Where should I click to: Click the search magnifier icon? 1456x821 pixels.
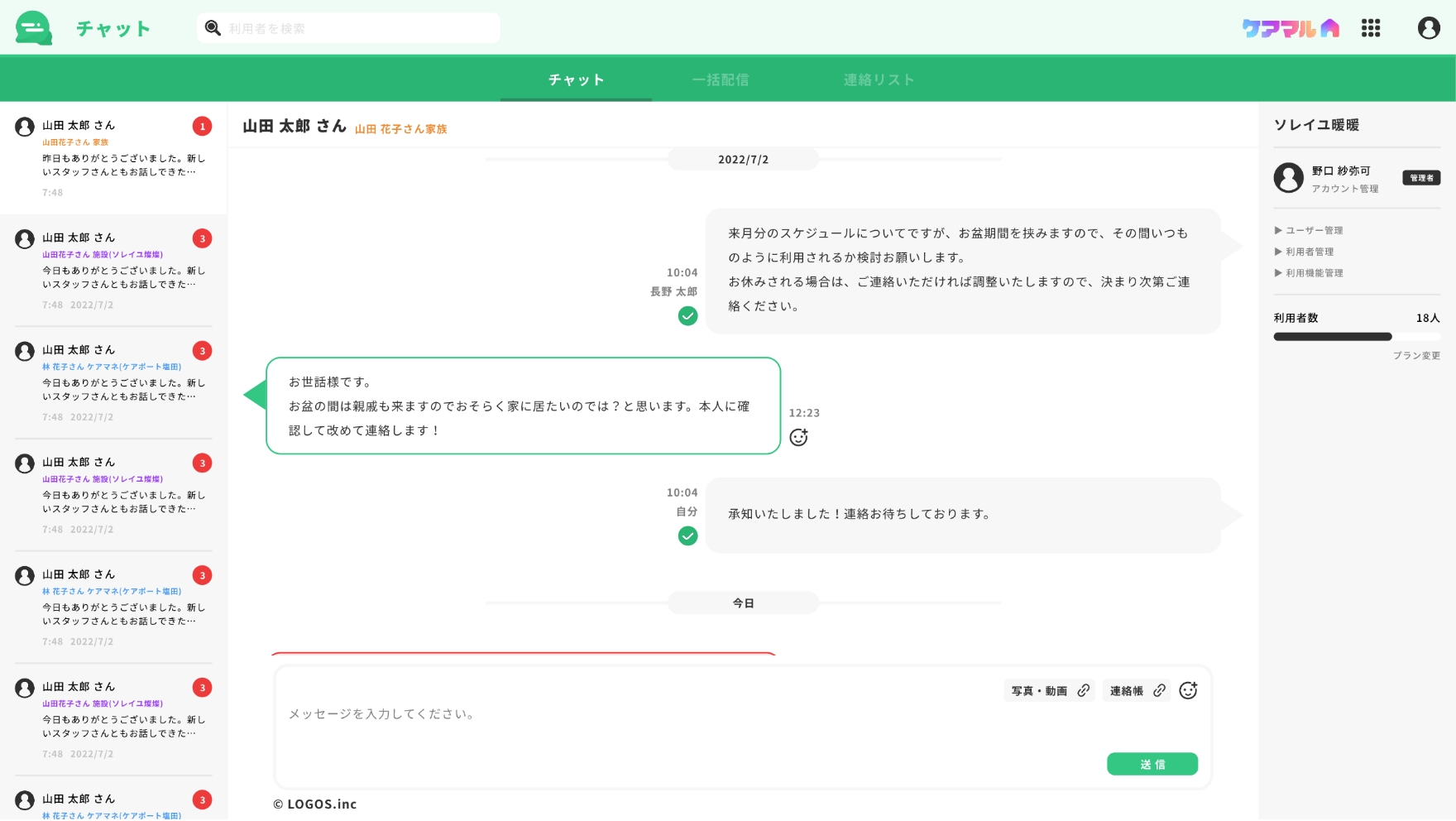[x=213, y=28]
